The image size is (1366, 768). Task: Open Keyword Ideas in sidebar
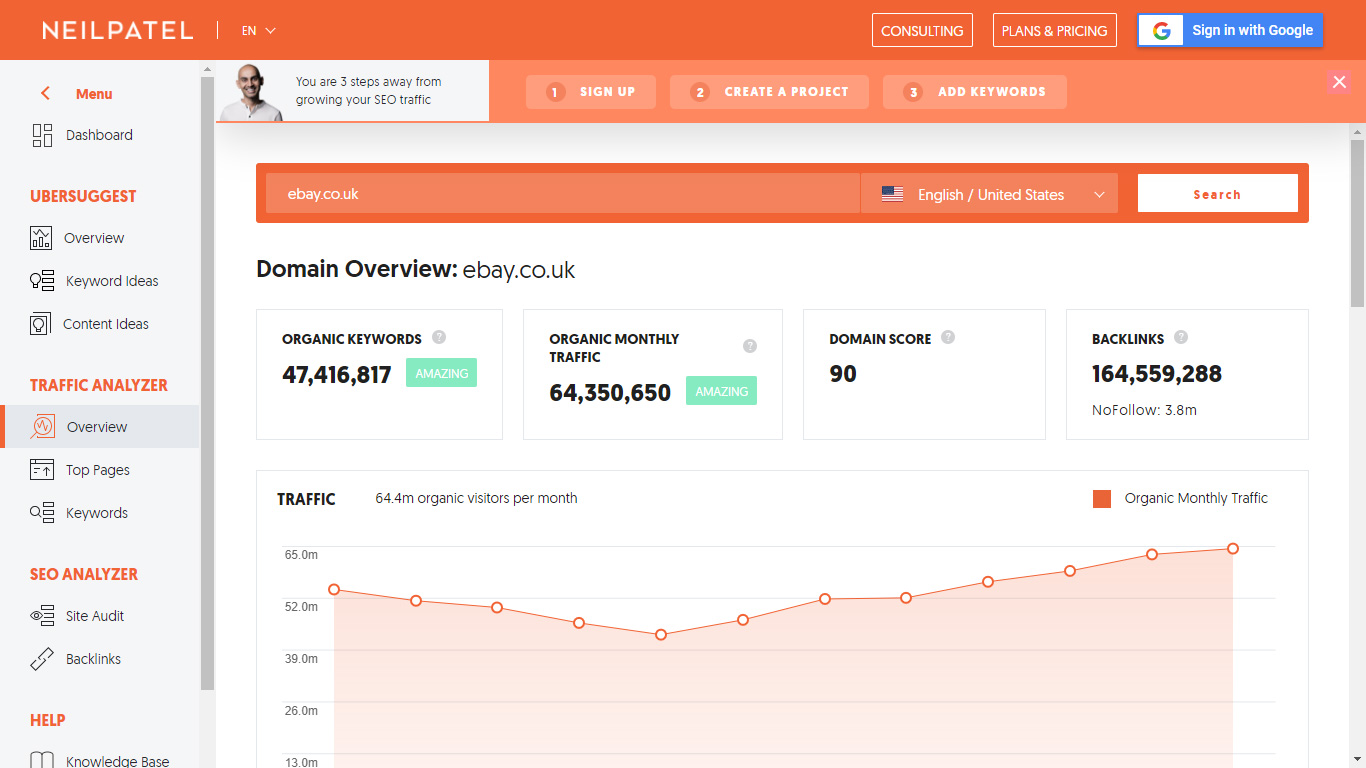point(112,281)
